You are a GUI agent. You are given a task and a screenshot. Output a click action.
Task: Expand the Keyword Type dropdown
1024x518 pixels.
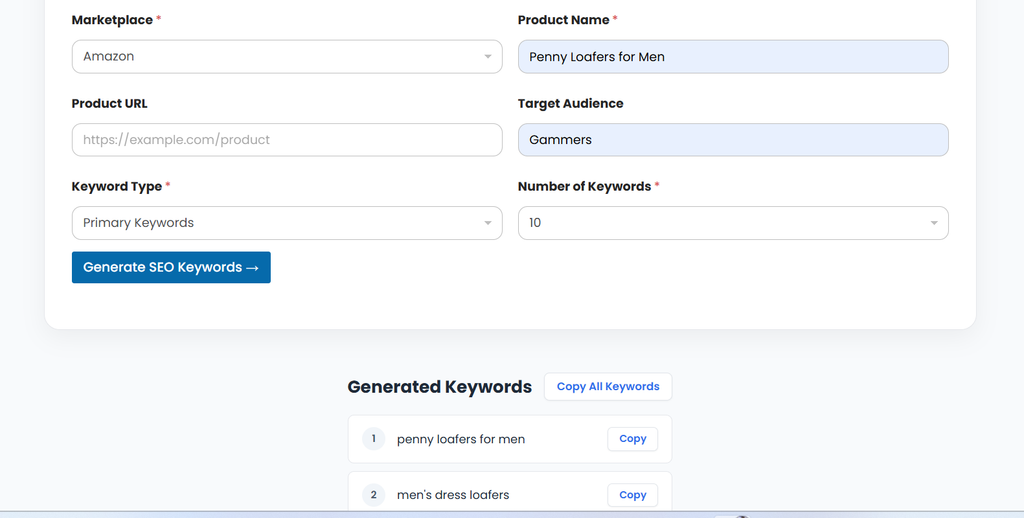[x=287, y=223]
